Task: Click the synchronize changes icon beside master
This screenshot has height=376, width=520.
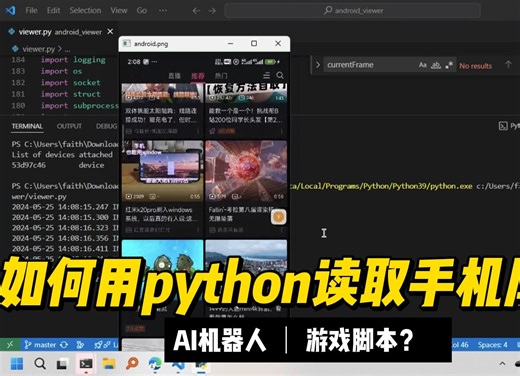Action: click(x=64, y=345)
